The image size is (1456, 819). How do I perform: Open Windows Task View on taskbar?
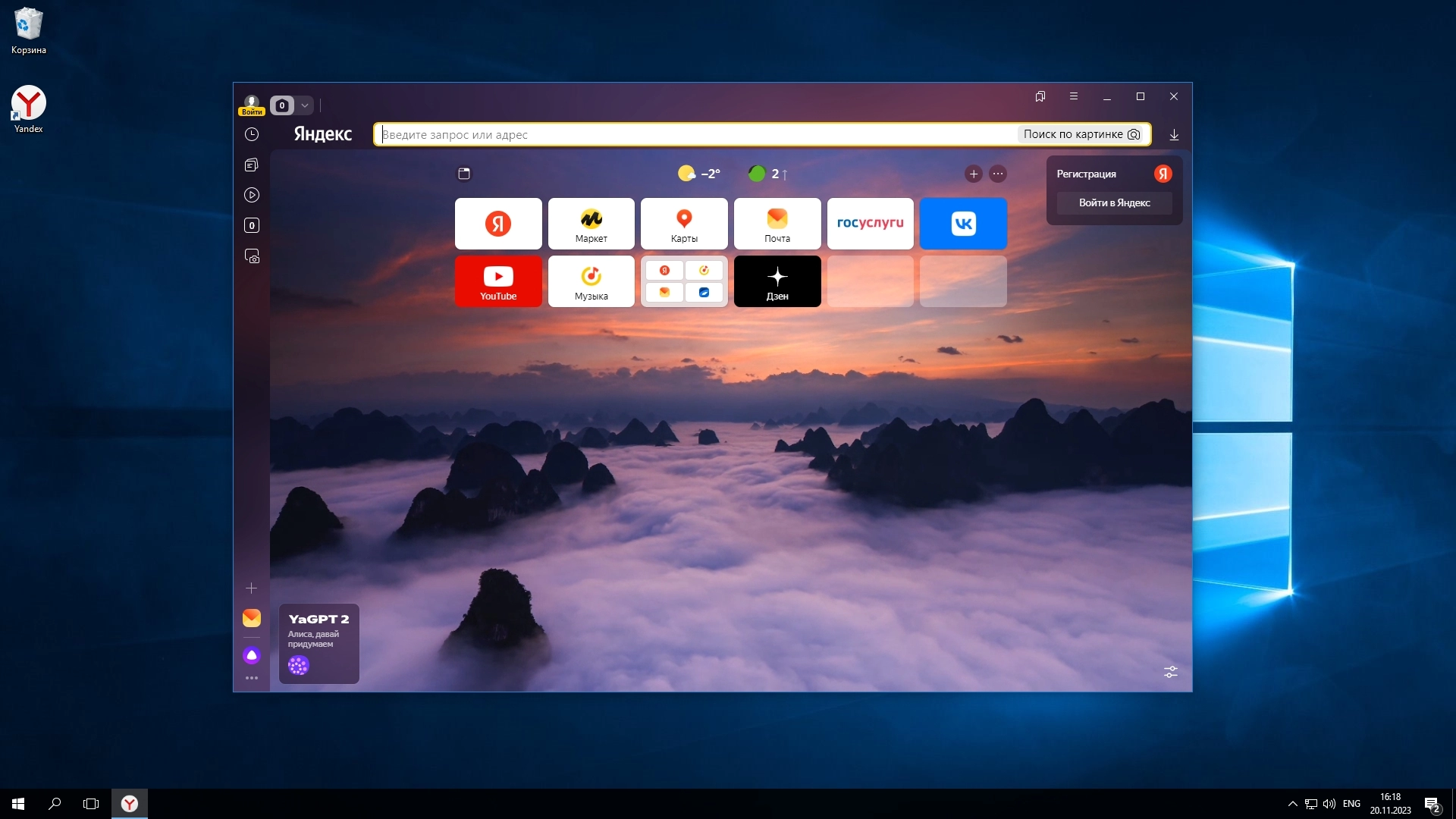pyautogui.click(x=91, y=804)
